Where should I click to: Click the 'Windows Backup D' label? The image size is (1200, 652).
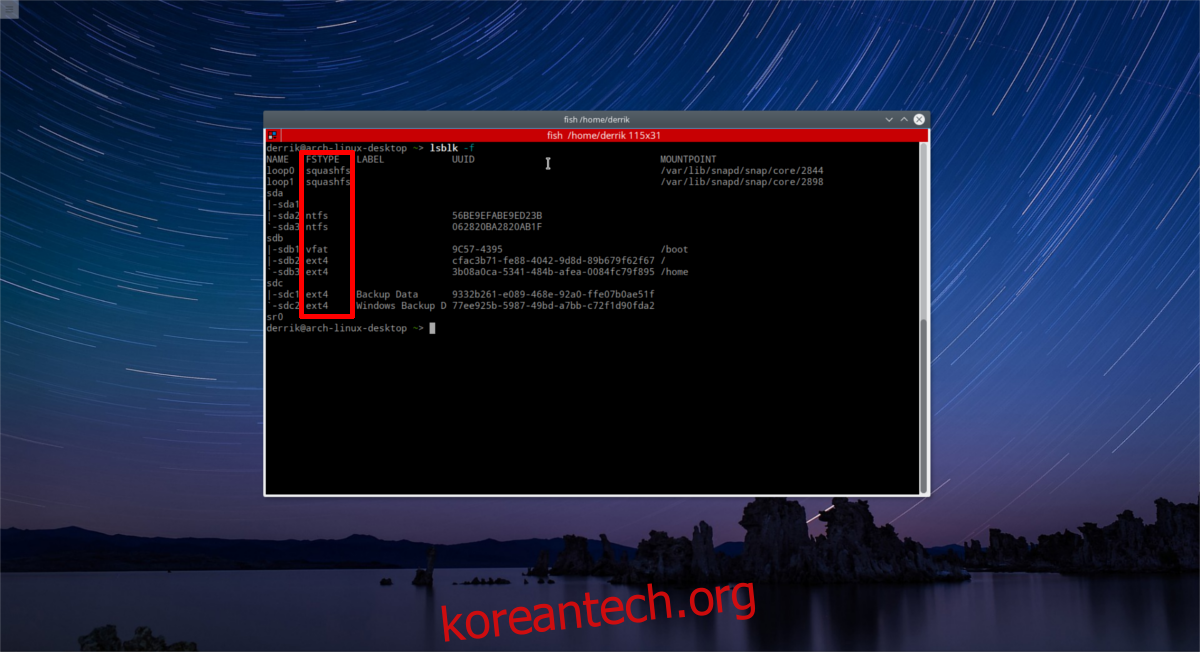pos(401,305)
